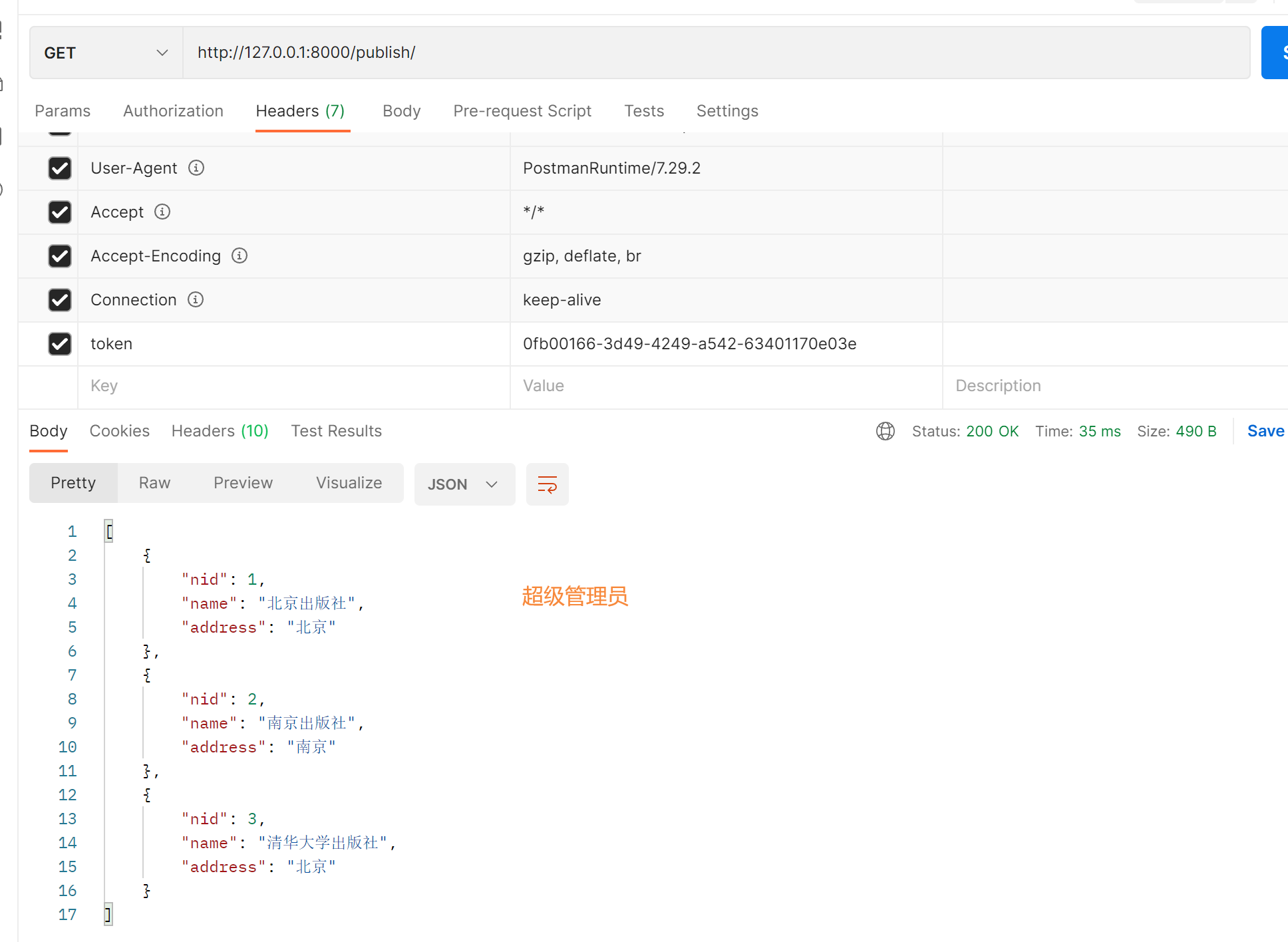Click the request URL input field

(x=715, y=53)
